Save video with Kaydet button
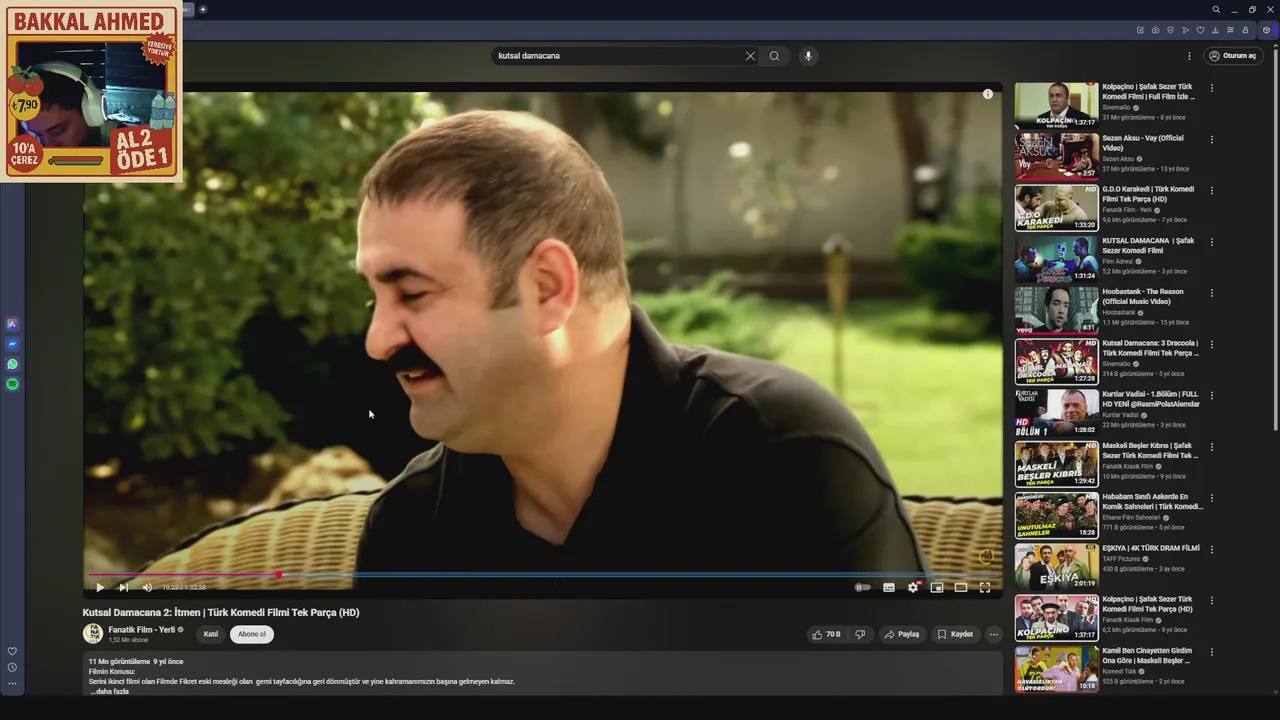This screenshot has height=720, width=1280. point(955,634)
